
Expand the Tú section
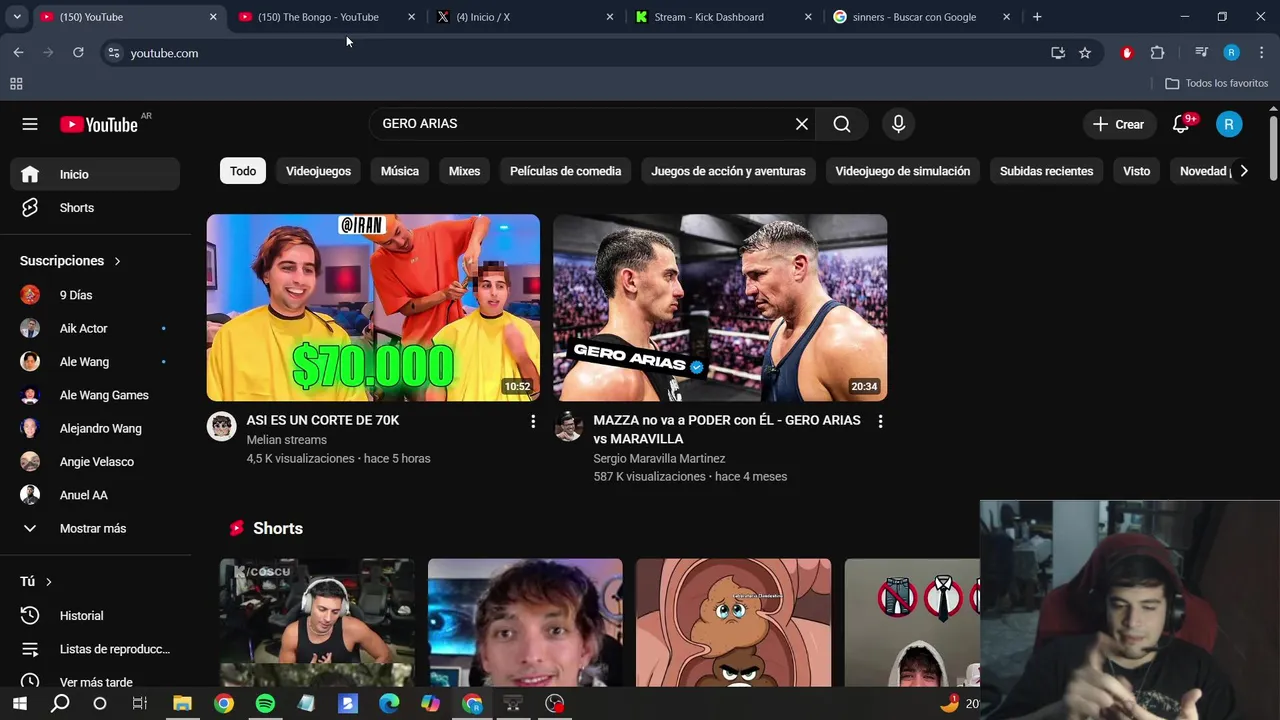pyautogui.click(x=36, y=581)
